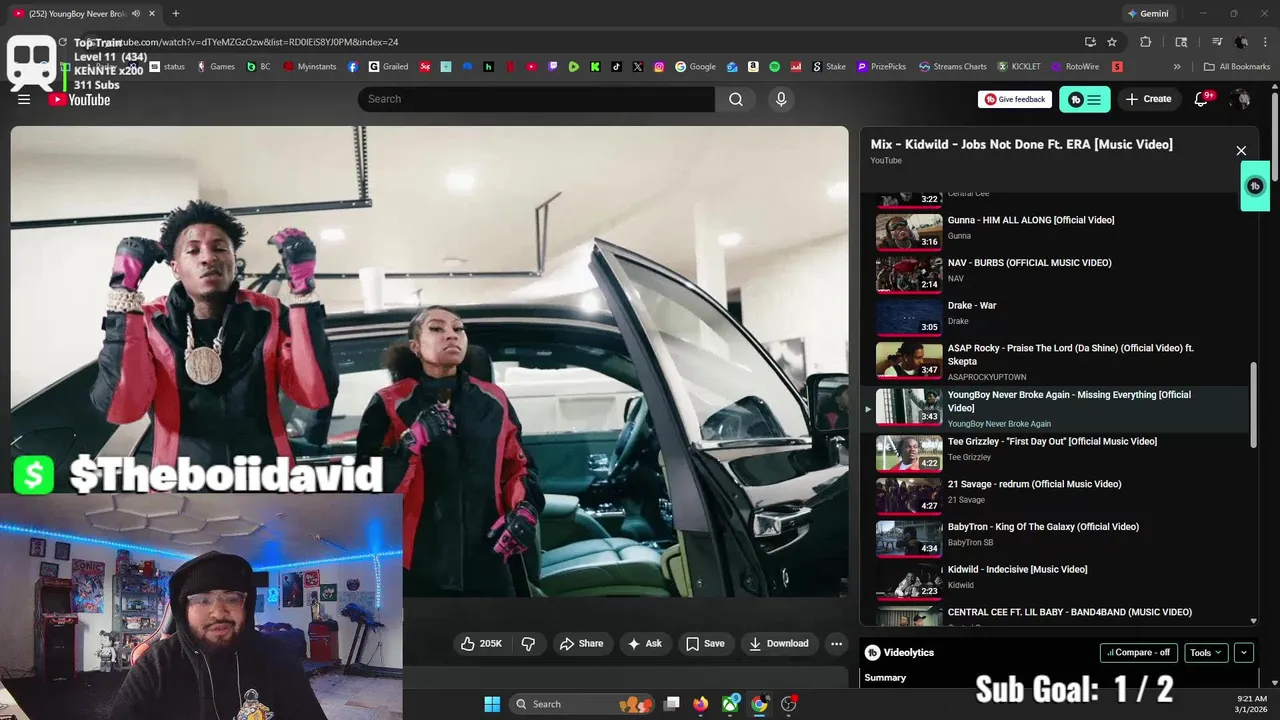
Task: Open the RotoWire bookmark
Action: click(x=1074, y=67)
